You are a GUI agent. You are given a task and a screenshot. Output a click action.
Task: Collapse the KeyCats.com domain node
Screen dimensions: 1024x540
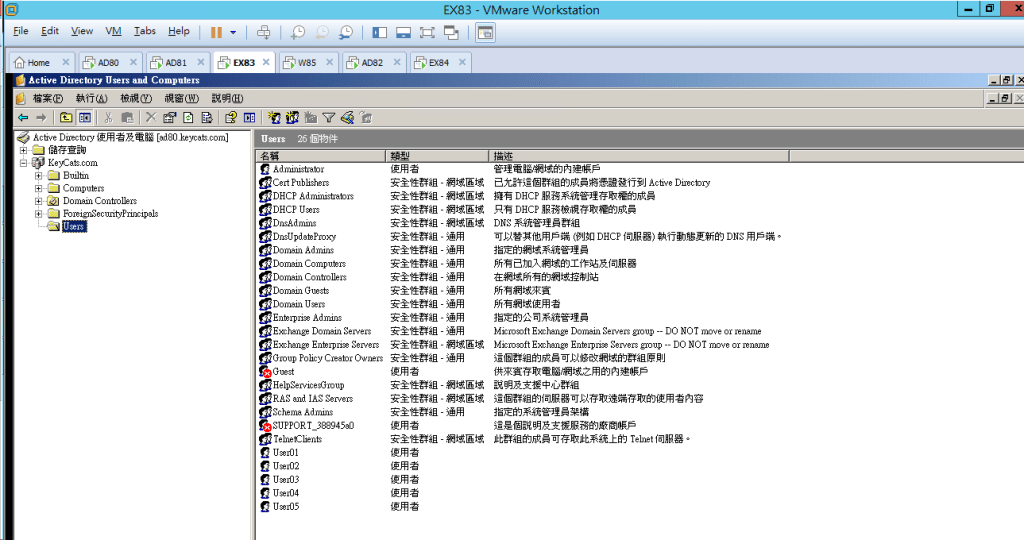click(23, 163)
